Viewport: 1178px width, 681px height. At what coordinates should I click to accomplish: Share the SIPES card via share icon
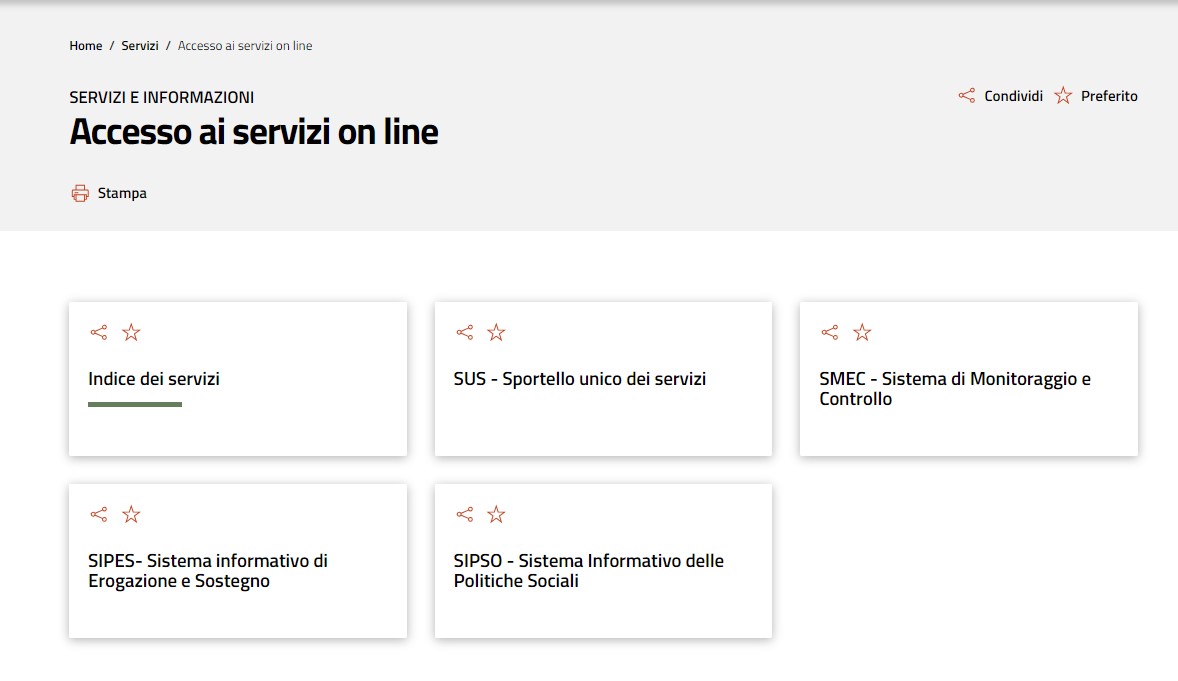pos(98,515)
